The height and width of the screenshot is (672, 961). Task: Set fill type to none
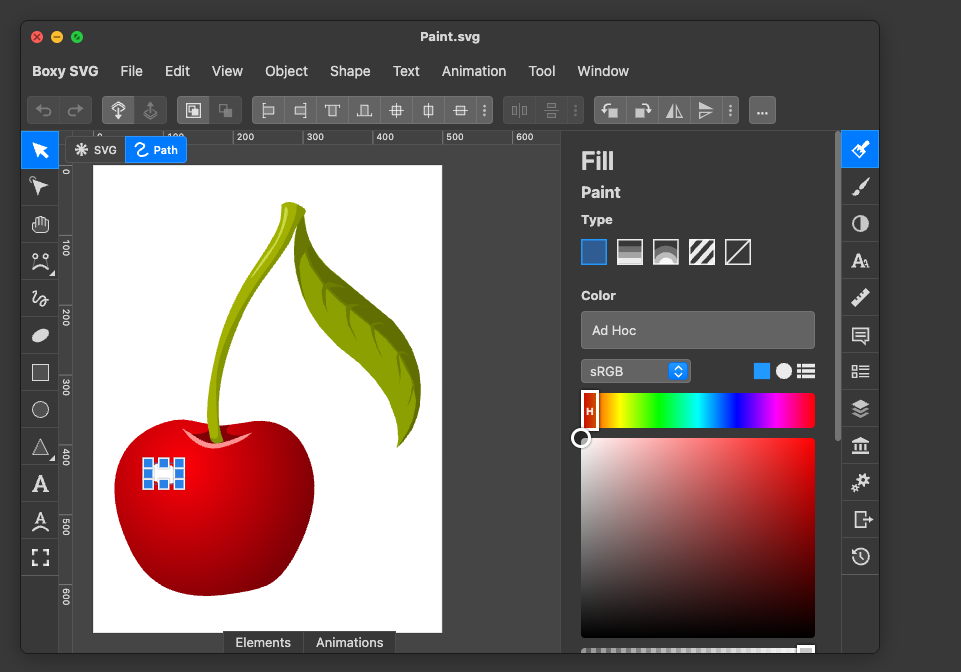coord(737,252)
